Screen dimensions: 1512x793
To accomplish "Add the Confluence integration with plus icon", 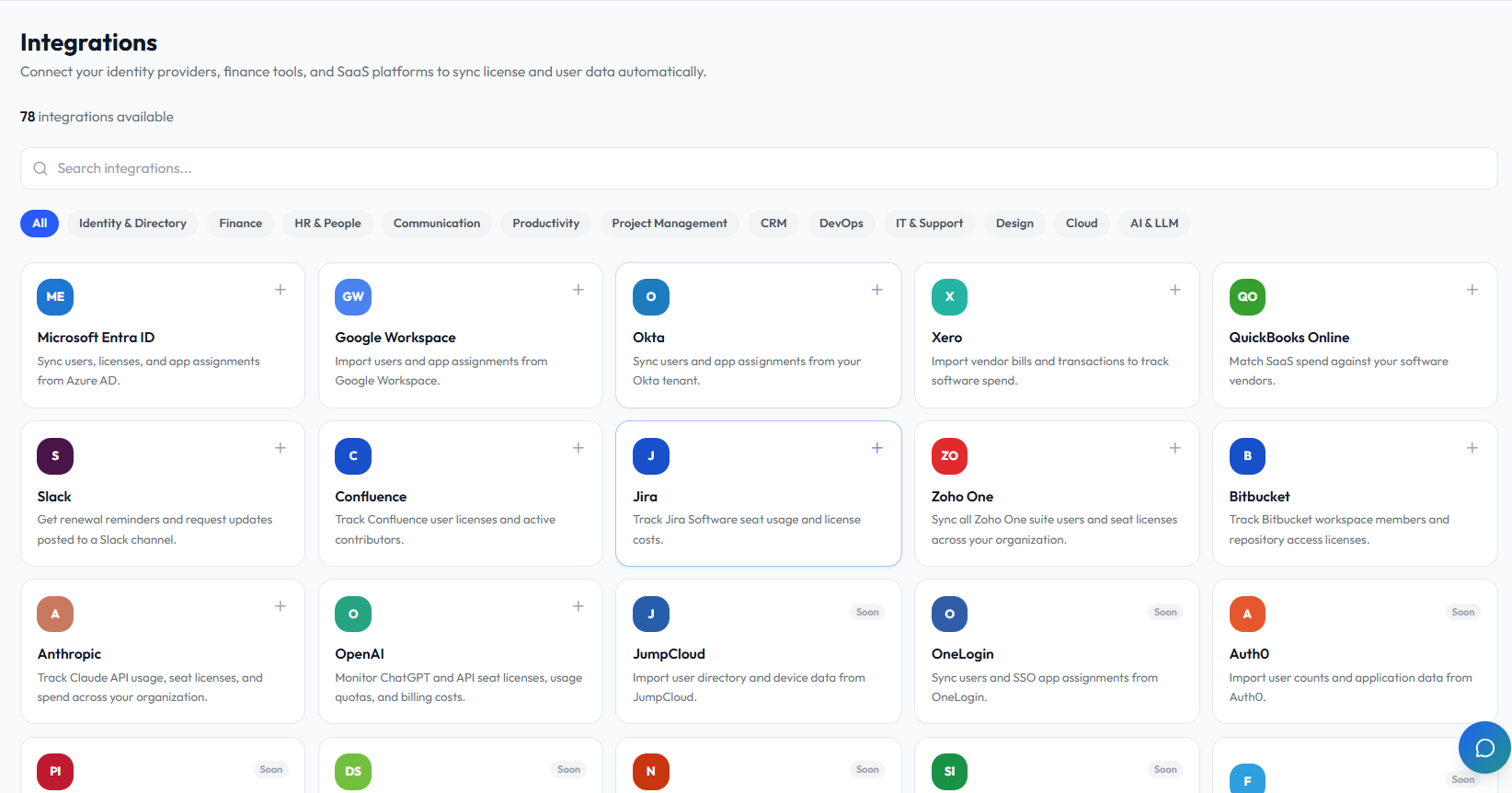I will 578,448.
